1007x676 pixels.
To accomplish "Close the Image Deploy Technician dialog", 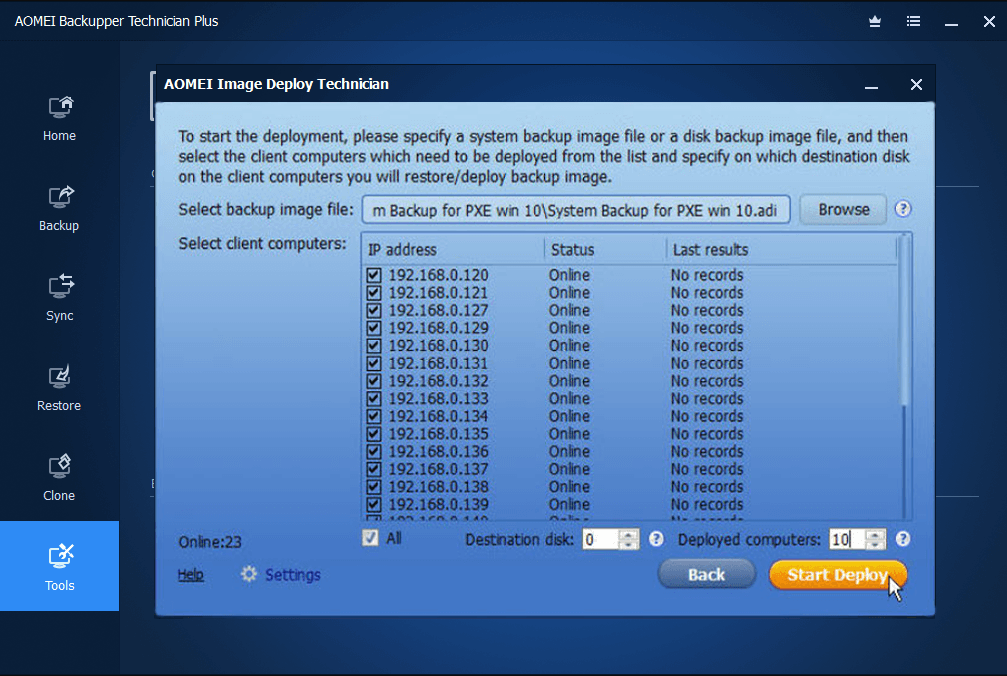I will 916,85.
